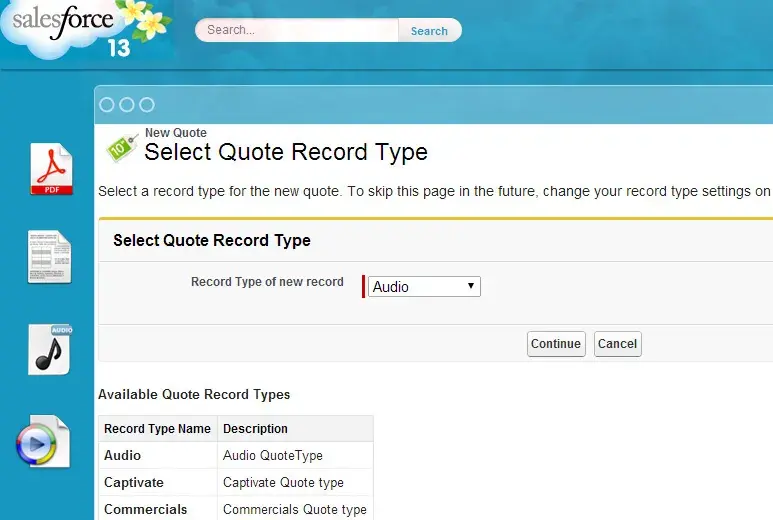Click the Cancel button
The width and height of the screenshot is (773, 520).
(x=618, y=344)
